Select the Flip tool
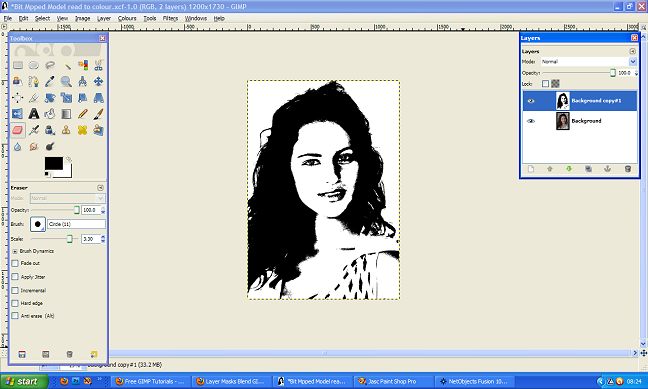Image resolution: width=648 pixels, height=389 pixels. click(x=18, y=114)
